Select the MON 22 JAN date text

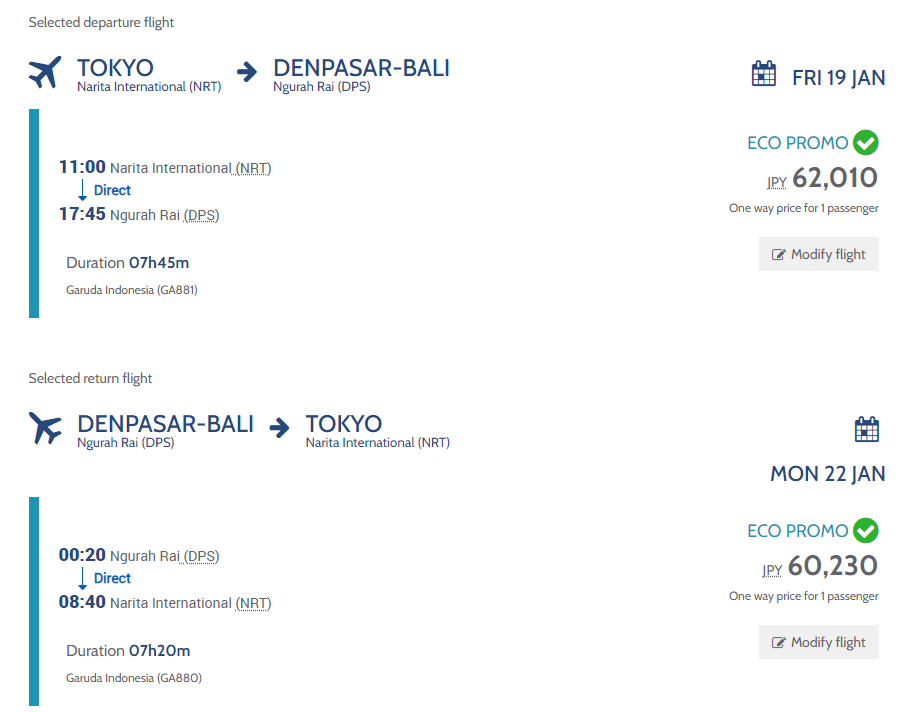click(827, 474)
